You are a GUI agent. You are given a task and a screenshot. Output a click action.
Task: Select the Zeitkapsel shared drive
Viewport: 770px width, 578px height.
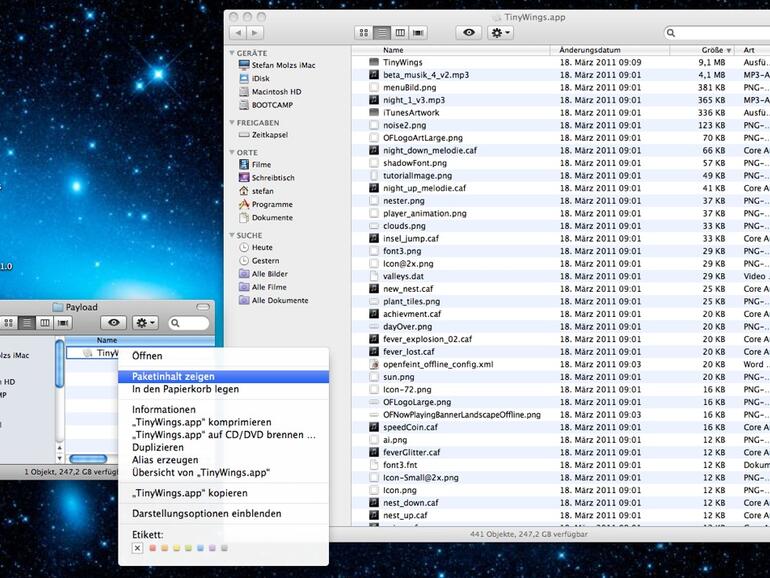[x=269, y=134]
